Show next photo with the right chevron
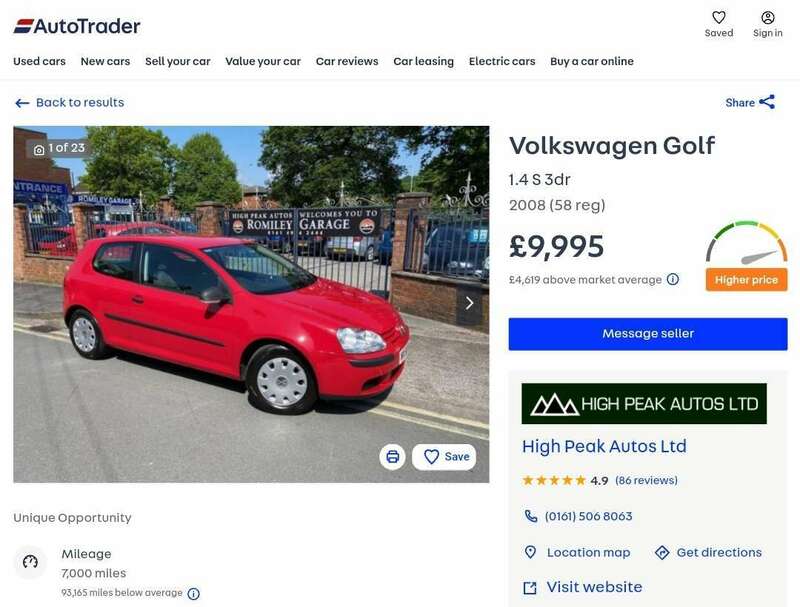The height and width of the screenshot is (607, 800). tap(469, 304)
